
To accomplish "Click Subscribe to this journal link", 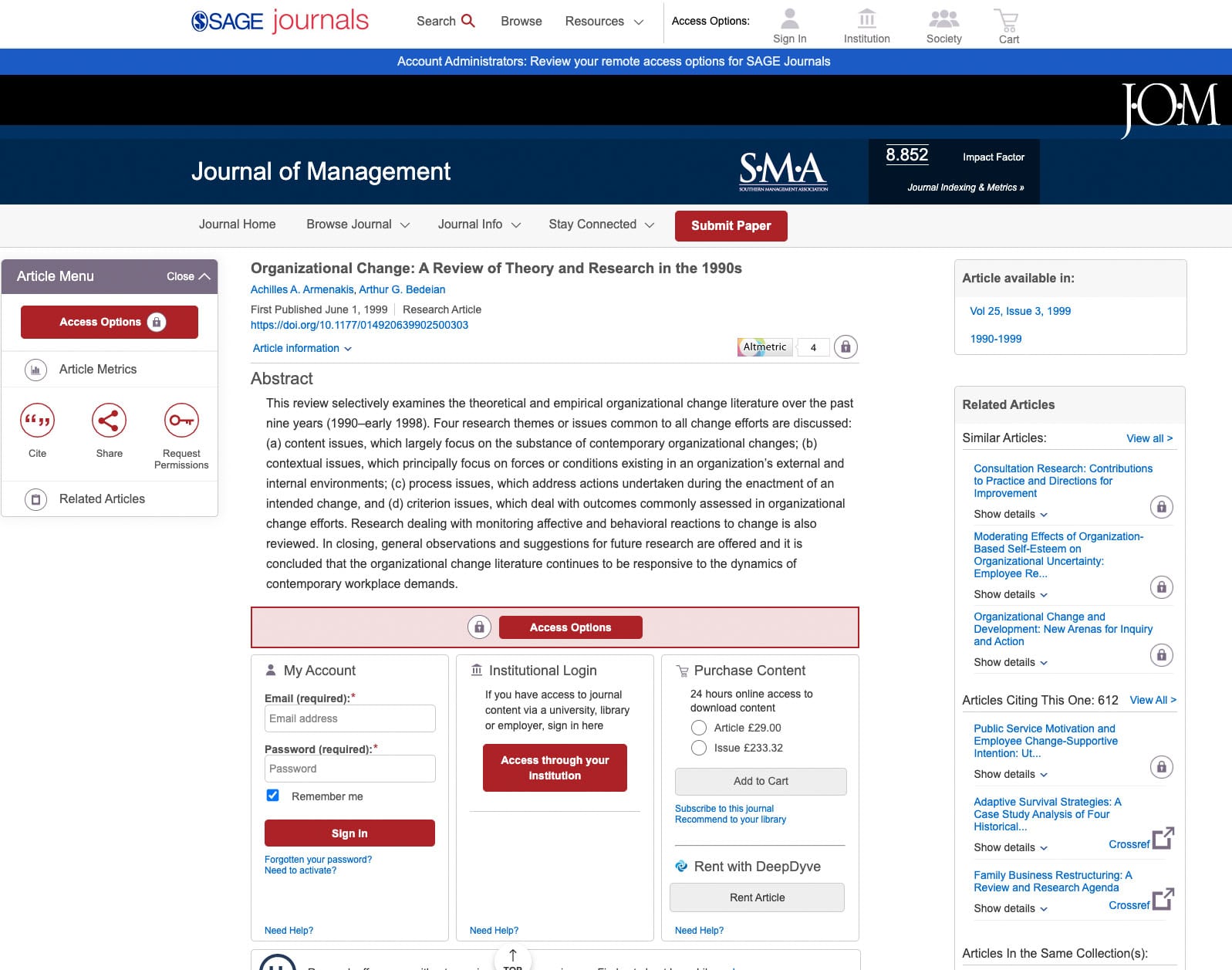I will 724,809.
